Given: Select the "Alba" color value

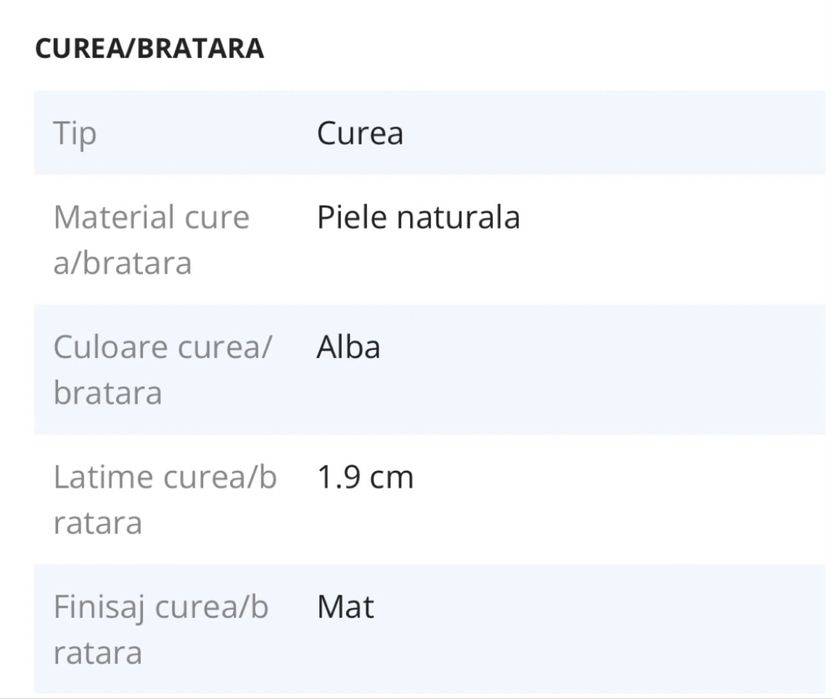Looking at the screenshot, I should click(x=348, y=347).
